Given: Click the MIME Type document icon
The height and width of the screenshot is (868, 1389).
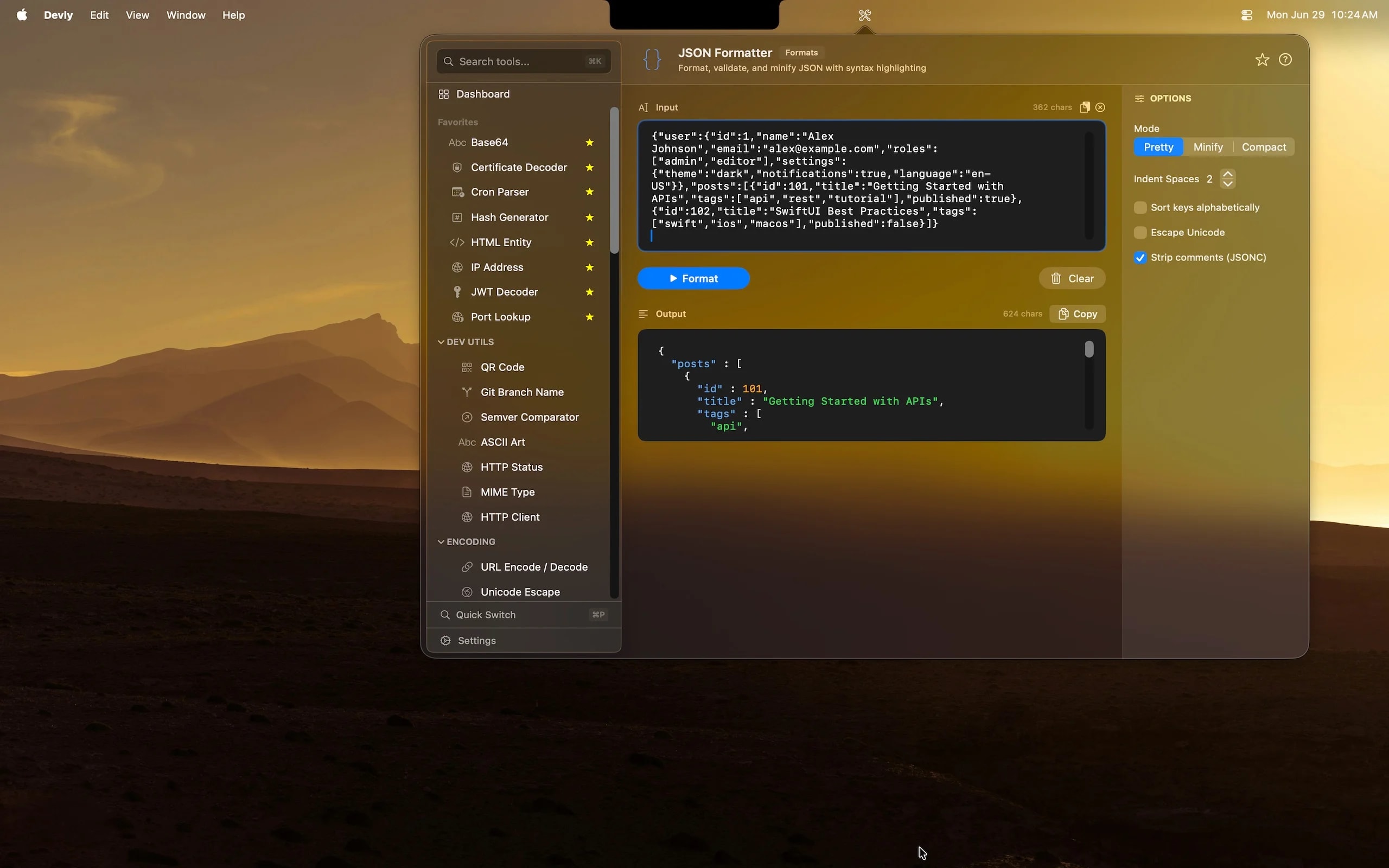Looking at the screenshot, I should pyautogui.click(x=467, y=492).
